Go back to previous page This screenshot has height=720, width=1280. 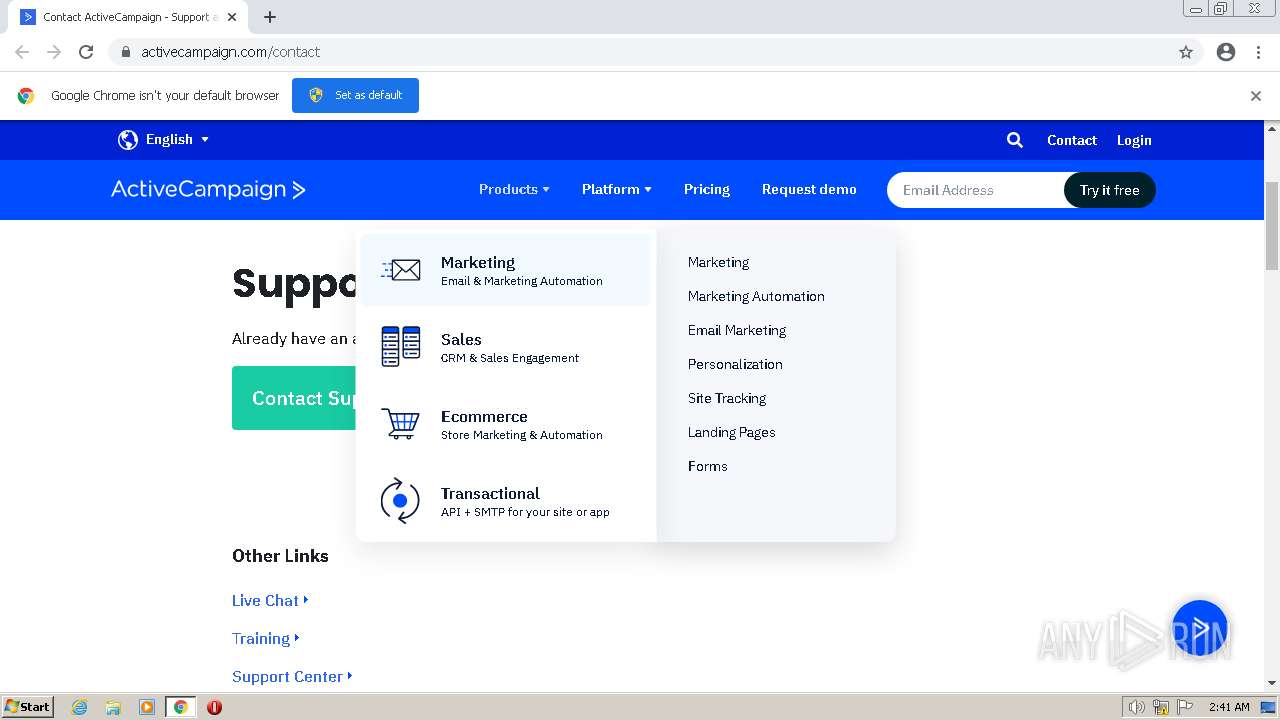click(x=22, y=52)
